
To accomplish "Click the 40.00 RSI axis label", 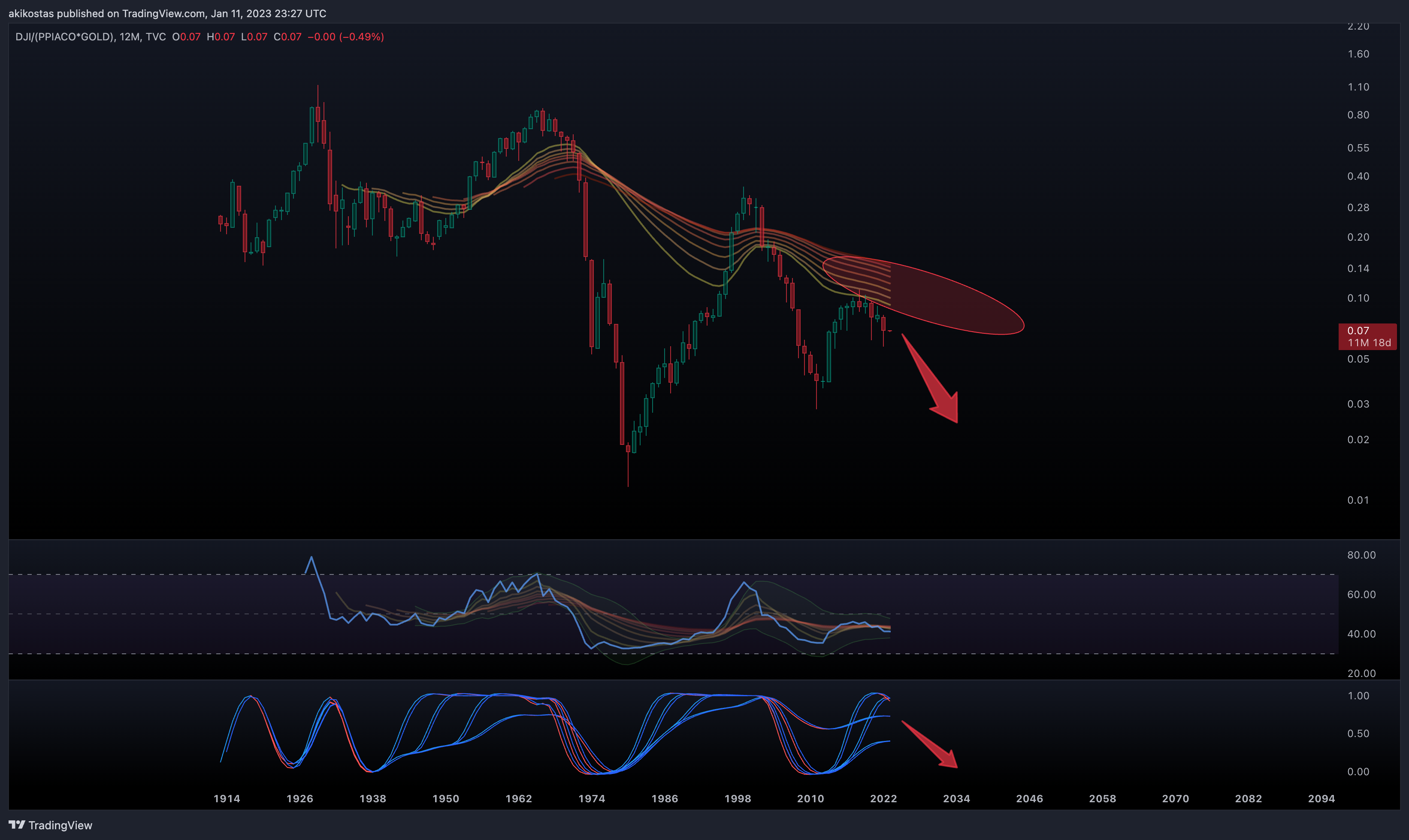I will click(x=1361, y=634).
